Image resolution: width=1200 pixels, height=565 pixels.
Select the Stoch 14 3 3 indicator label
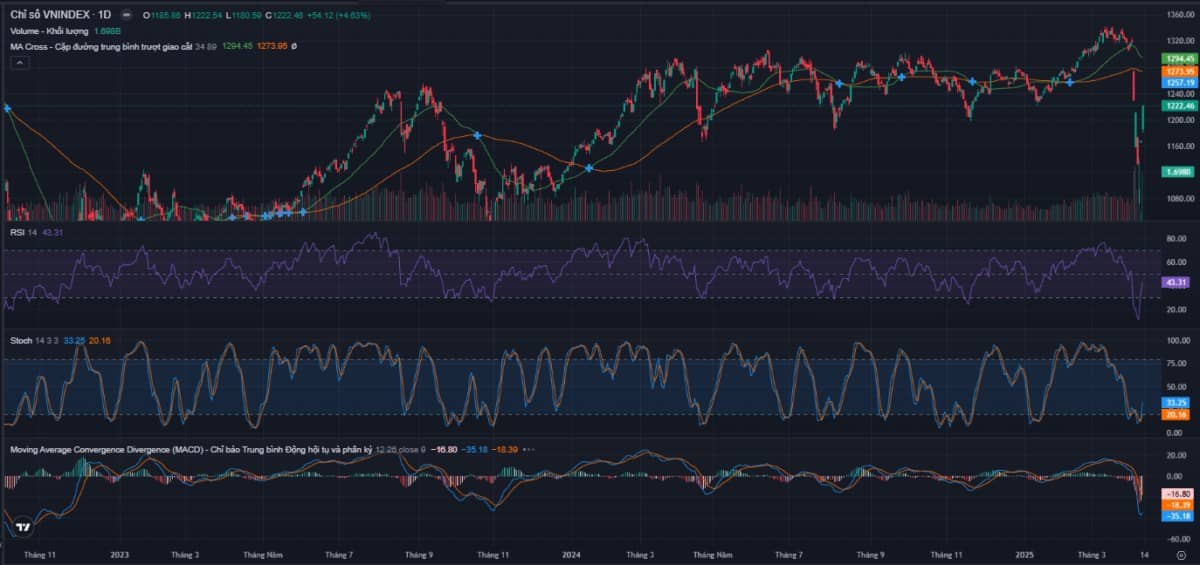point(34,341)
